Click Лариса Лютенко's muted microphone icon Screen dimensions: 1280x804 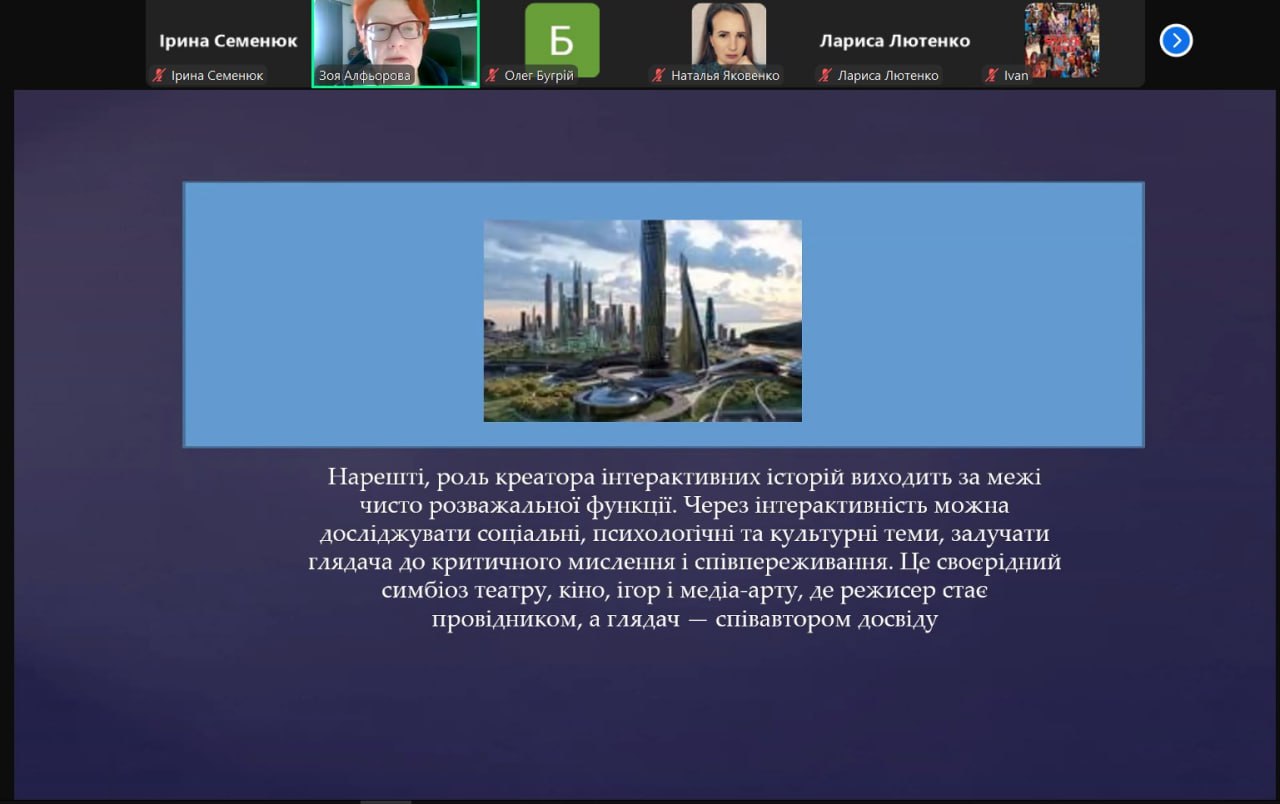pyautogui.click(x=825, y=75)
